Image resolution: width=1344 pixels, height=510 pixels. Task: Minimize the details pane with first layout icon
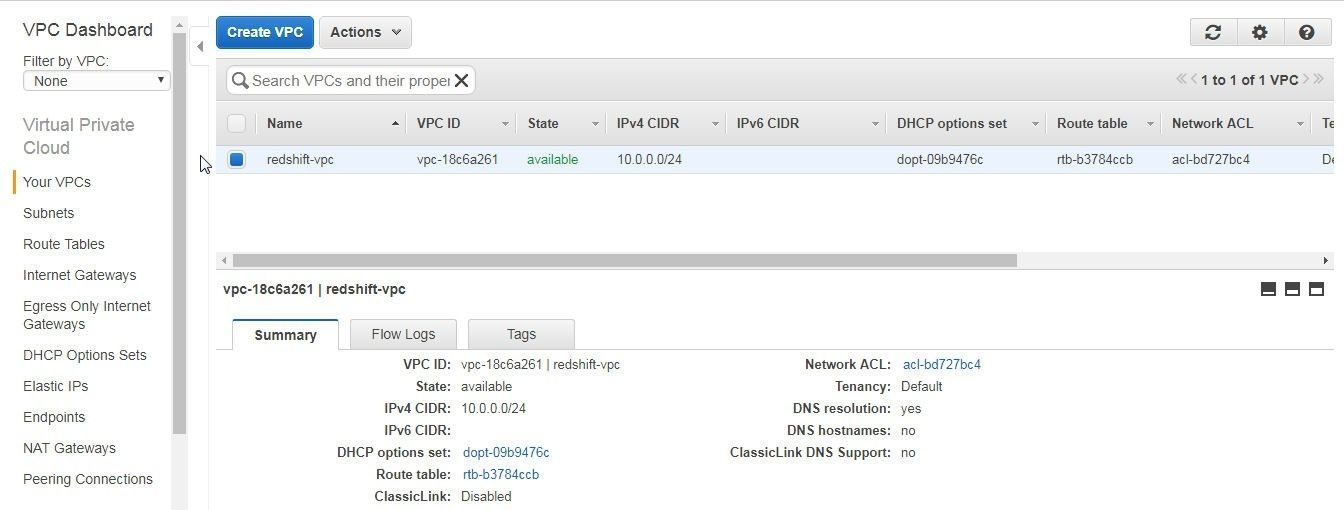coord(1268,289)
